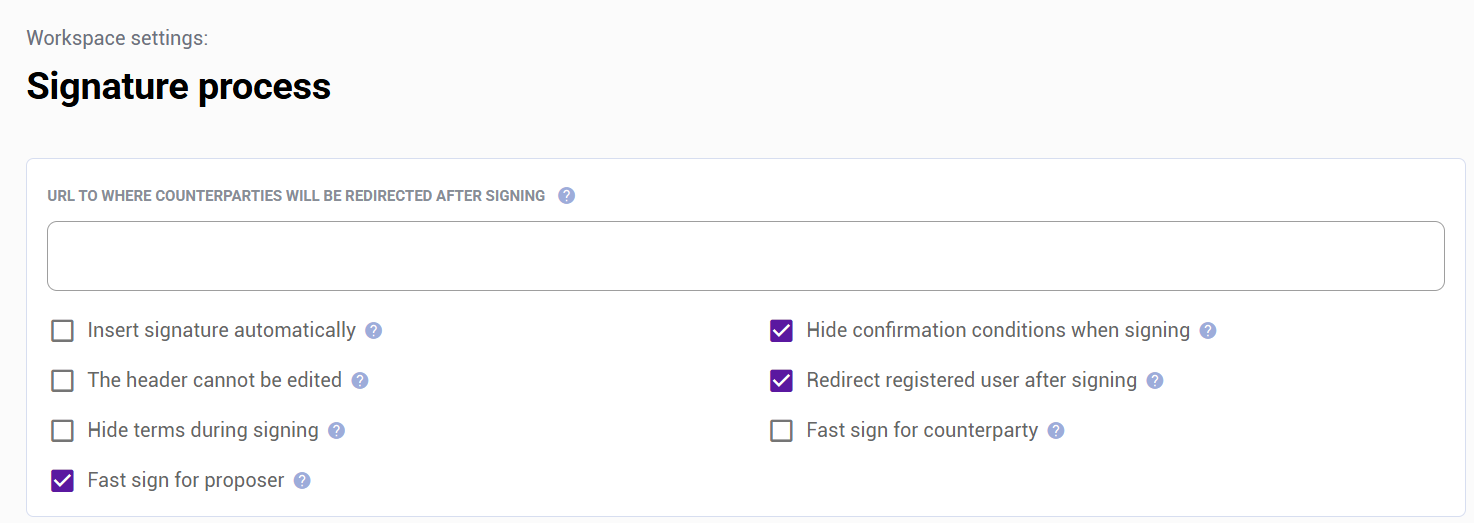View help tooltip for Hide terms during signing
The image size is (1474, 523).
click(336, 431)
